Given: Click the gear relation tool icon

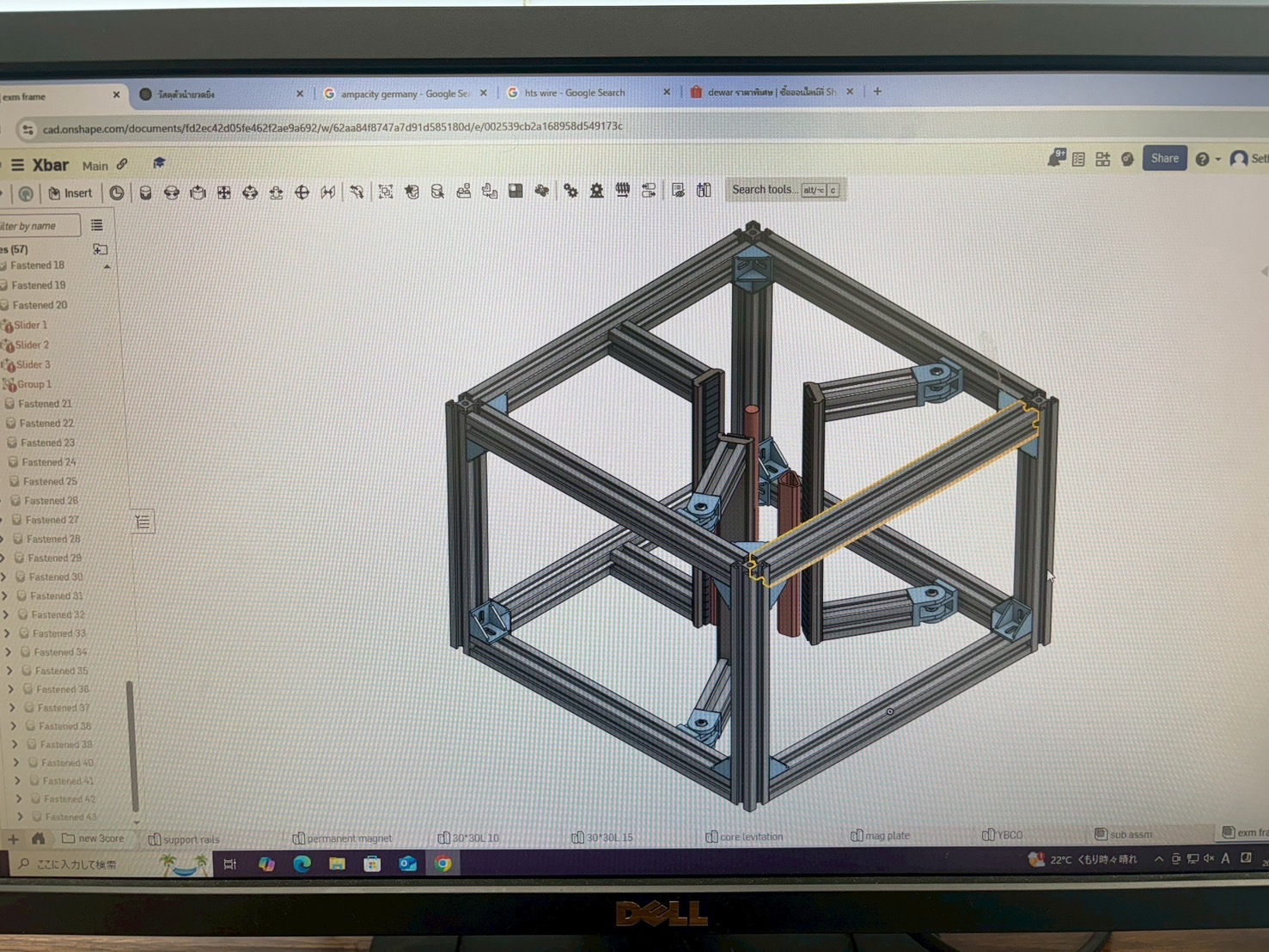Looking at the screenshot, I should coord(570,191).
